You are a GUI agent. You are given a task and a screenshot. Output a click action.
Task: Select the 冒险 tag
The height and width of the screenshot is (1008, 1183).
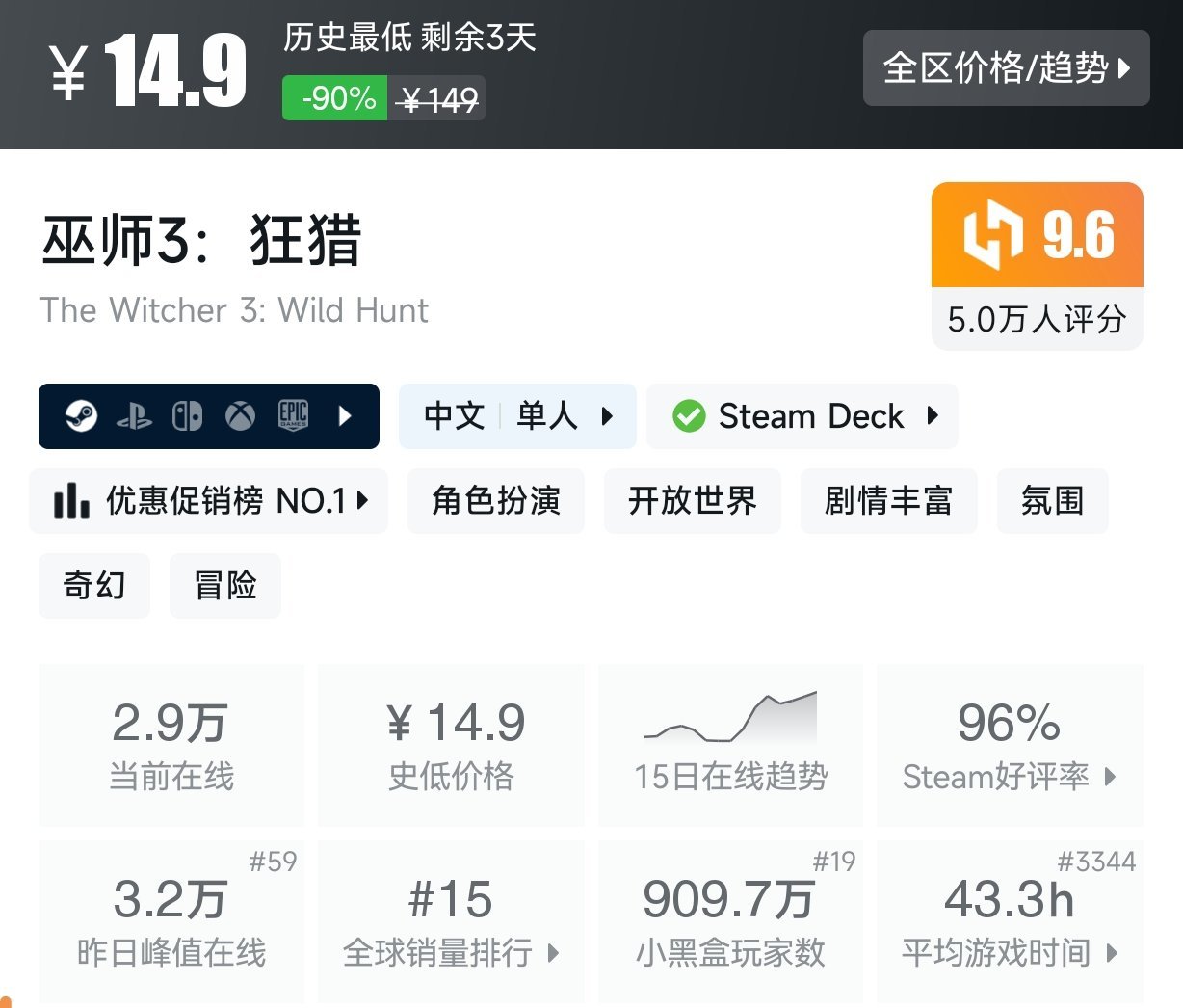click(225, 586)
